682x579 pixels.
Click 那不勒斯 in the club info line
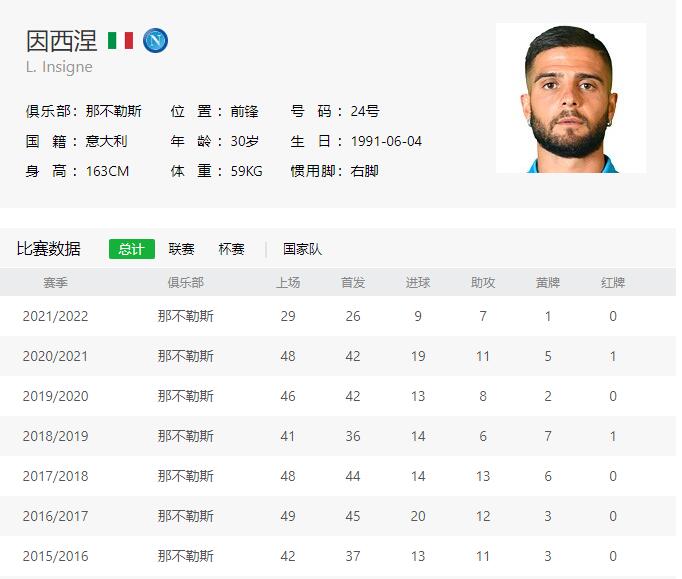click(x=113, y=112)
